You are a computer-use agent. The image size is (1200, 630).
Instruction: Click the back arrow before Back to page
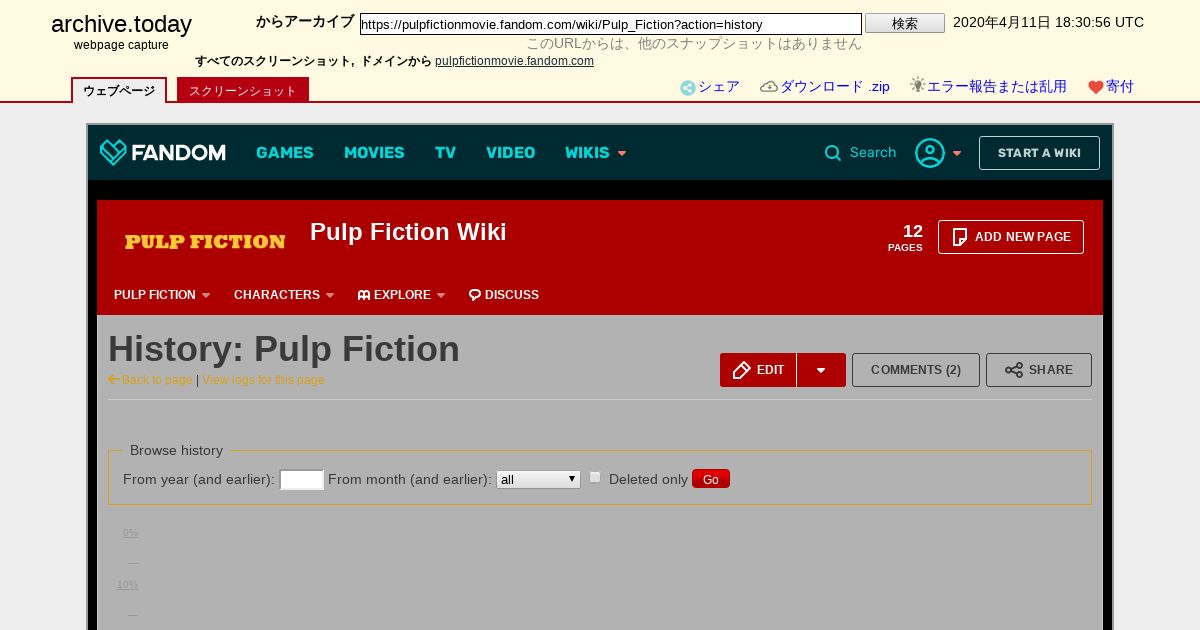tap(114, 379)
